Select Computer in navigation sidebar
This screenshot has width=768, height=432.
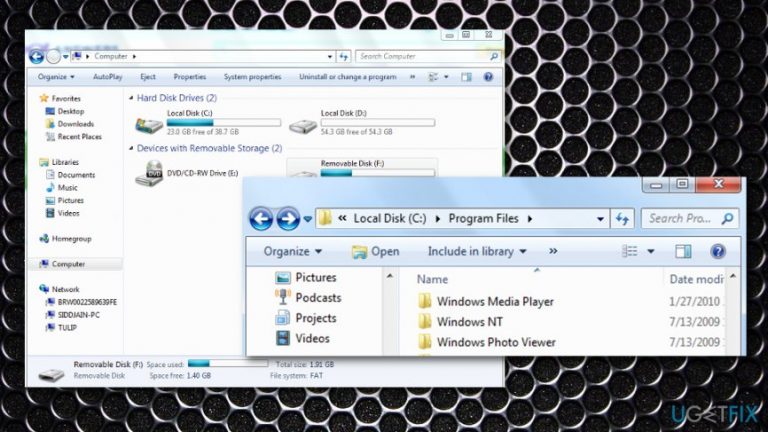(62, 264)
